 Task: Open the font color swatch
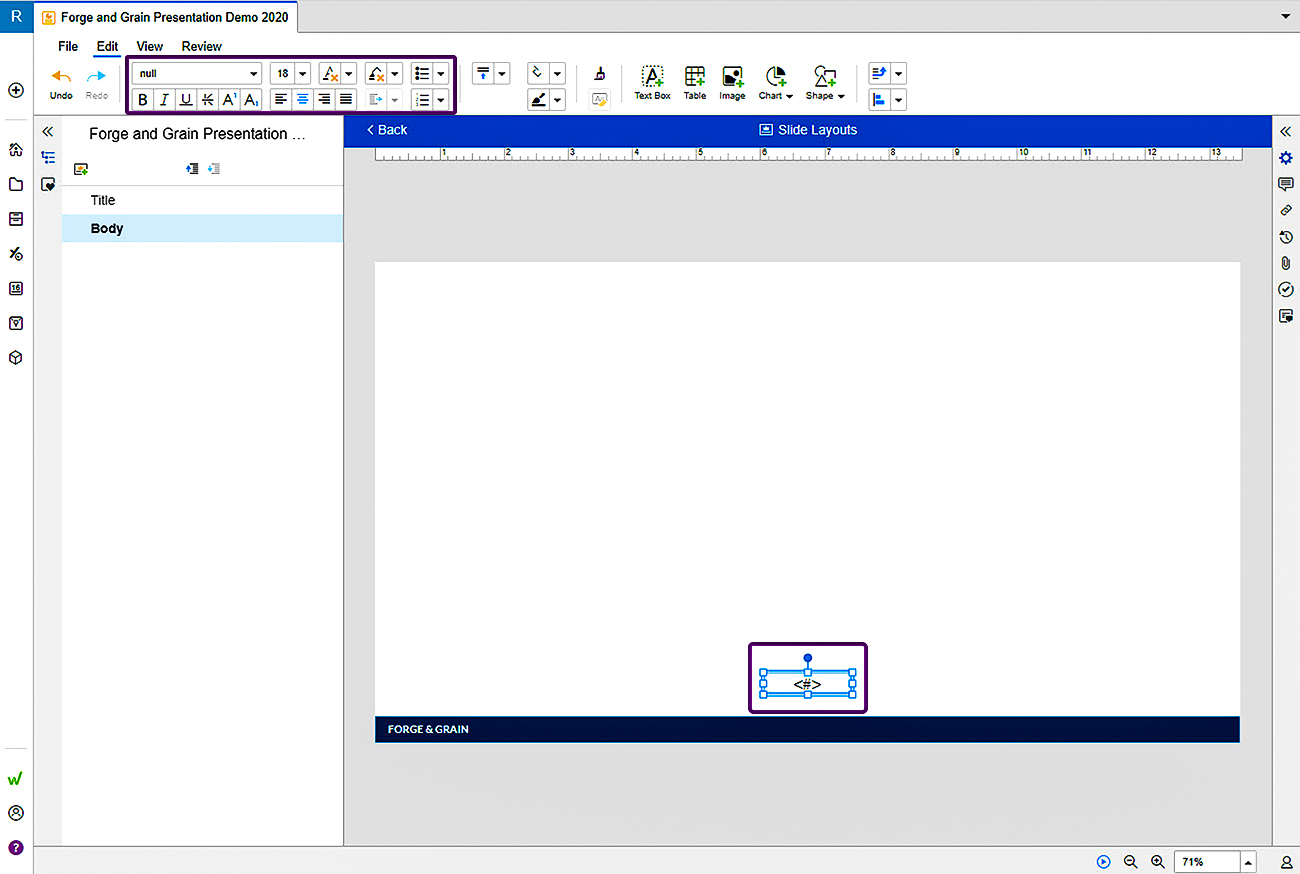(330, 73)
